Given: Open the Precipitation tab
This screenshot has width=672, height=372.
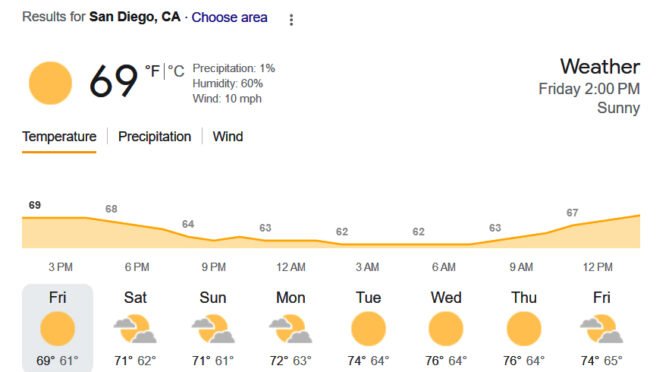Looking at the screenshot, I should coord(154,137).
